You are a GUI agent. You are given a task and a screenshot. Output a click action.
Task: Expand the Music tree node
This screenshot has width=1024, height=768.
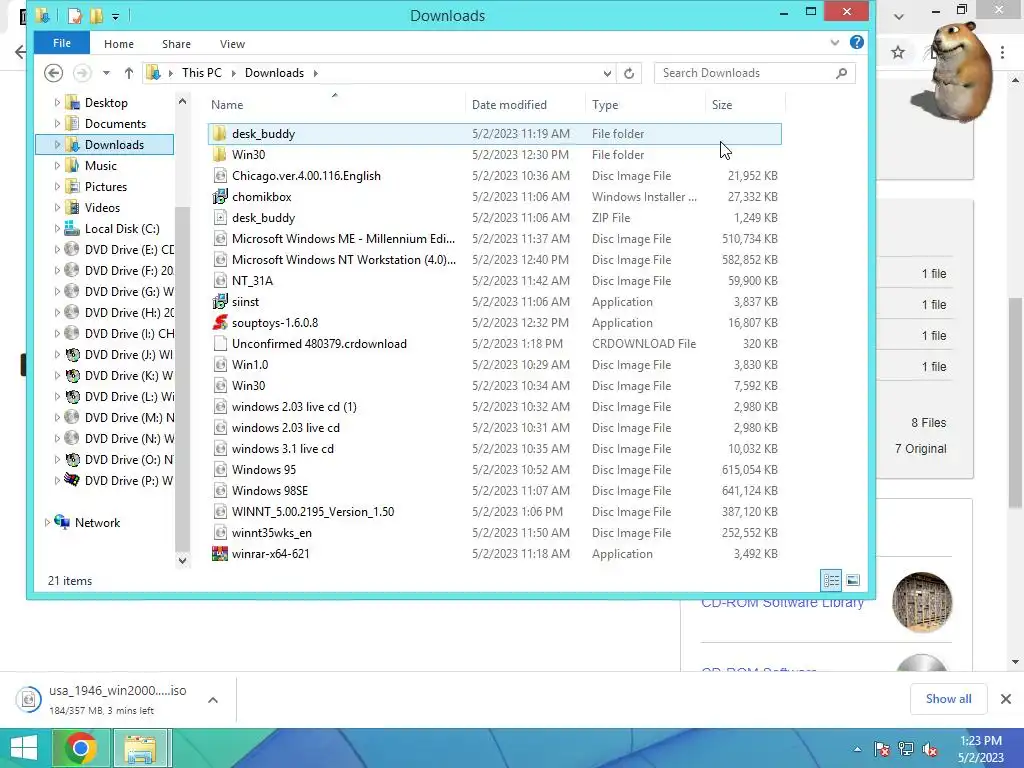point(57,165)
